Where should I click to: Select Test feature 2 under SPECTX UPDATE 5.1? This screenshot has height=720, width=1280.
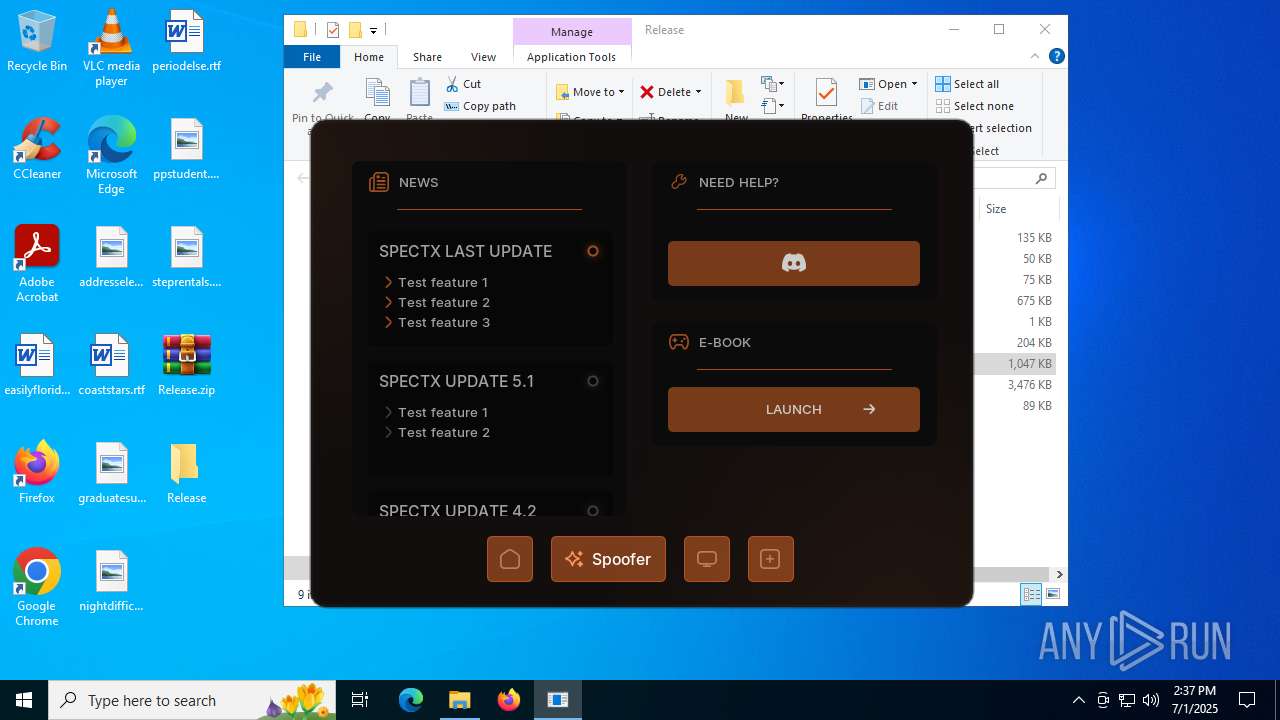pos(444,432)
